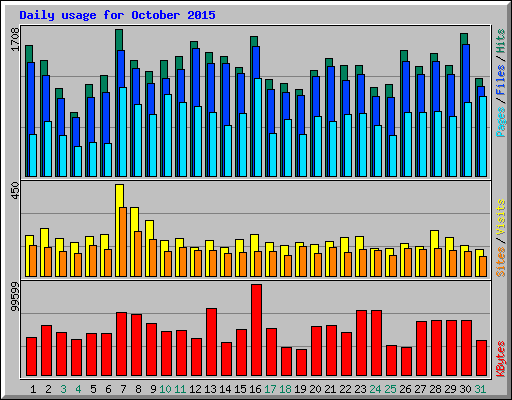Select the red KBytes bar for day 19

(x=301, y=363)
